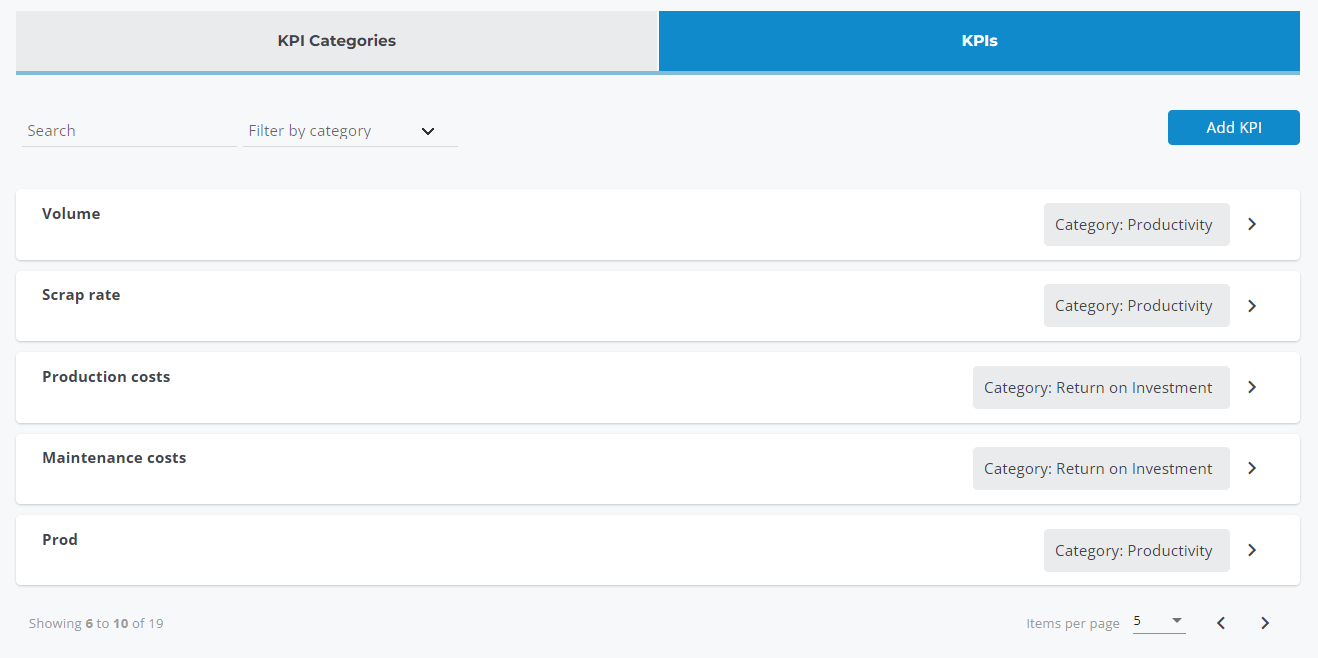This screenshot has height=658, width=1318.
Task: Open the items per page selector
Action: 1155,620
